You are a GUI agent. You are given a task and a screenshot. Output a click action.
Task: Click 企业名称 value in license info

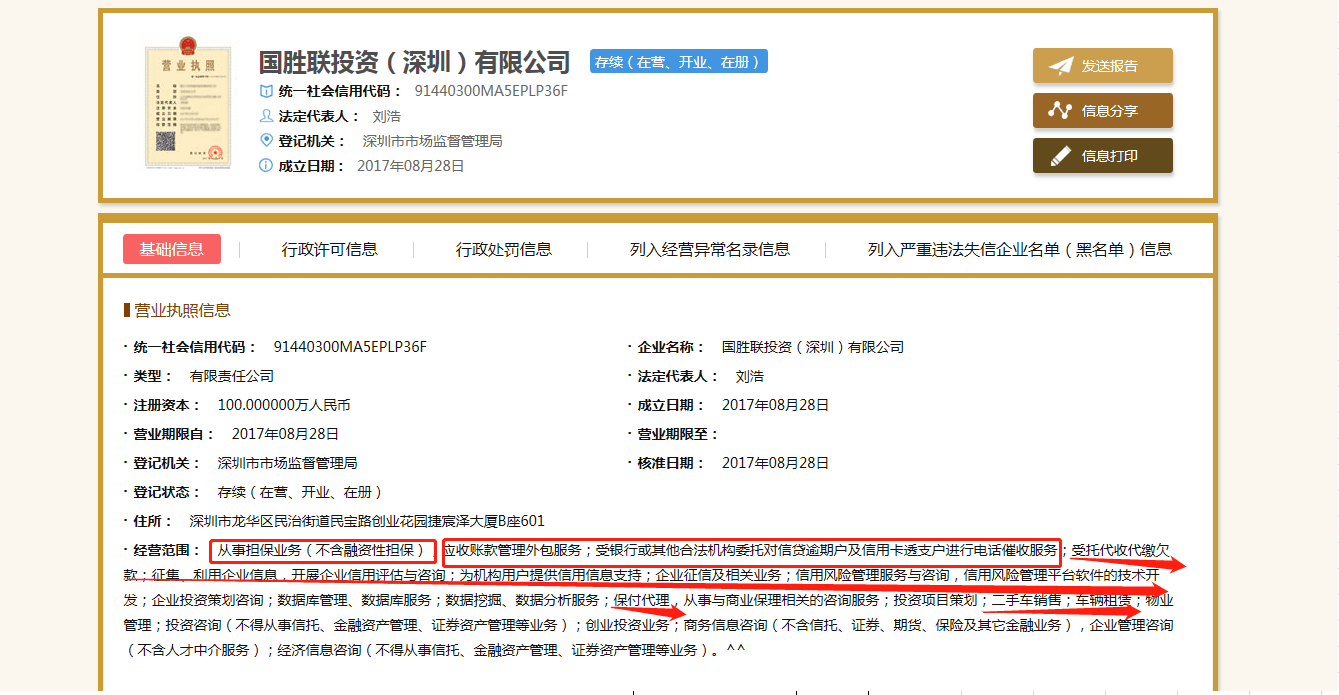813,347
